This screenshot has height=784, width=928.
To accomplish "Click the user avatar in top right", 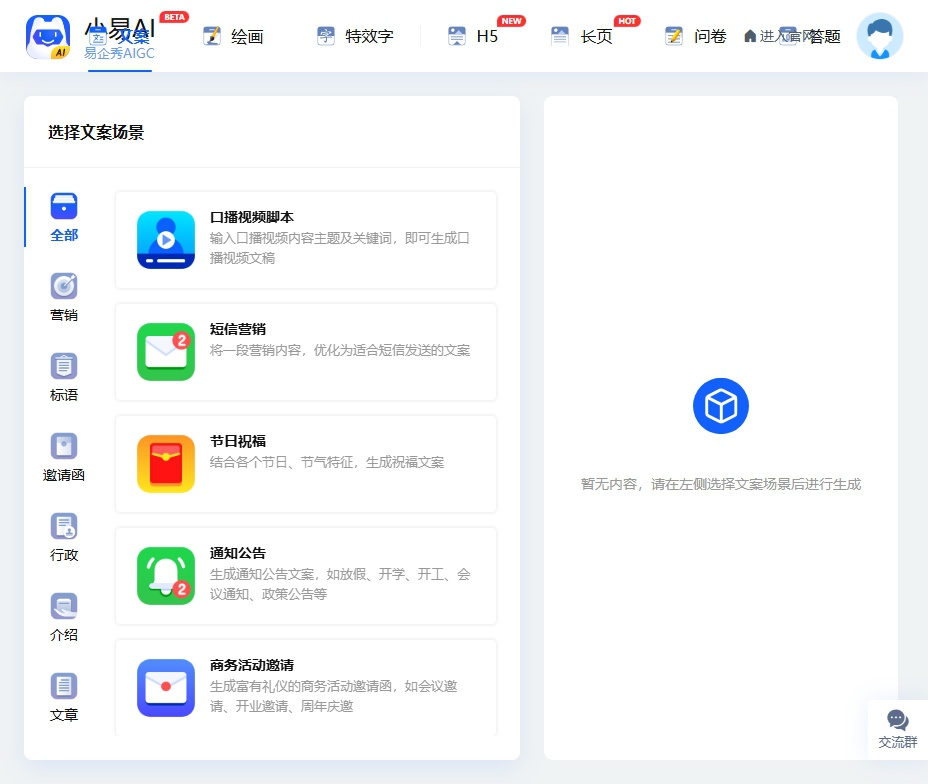I will (x=878, y=35).
